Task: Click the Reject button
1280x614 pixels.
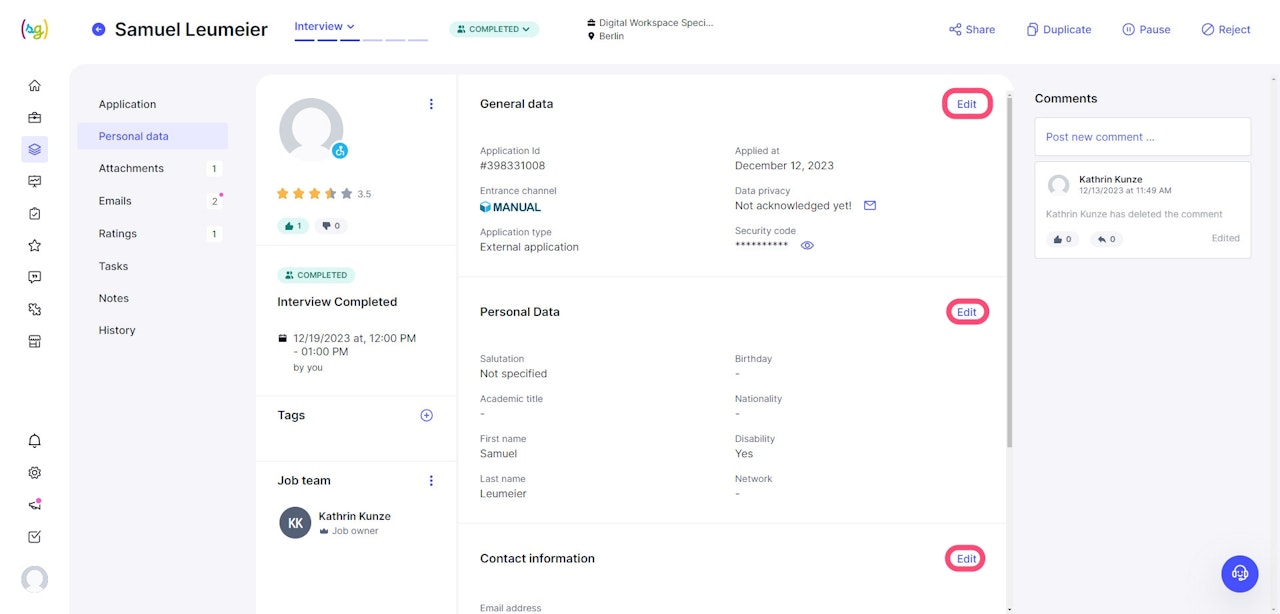Action: (1226, 29)
